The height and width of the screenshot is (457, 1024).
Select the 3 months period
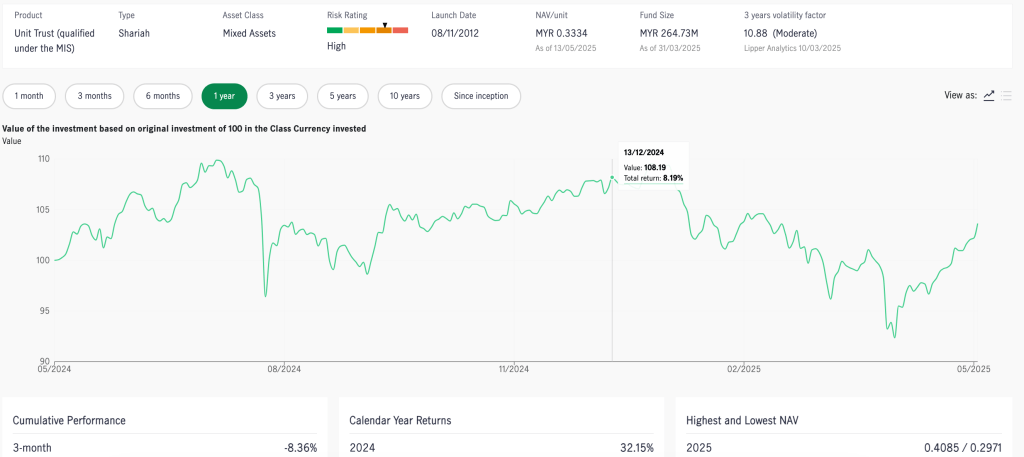click(x=95, y=96)
